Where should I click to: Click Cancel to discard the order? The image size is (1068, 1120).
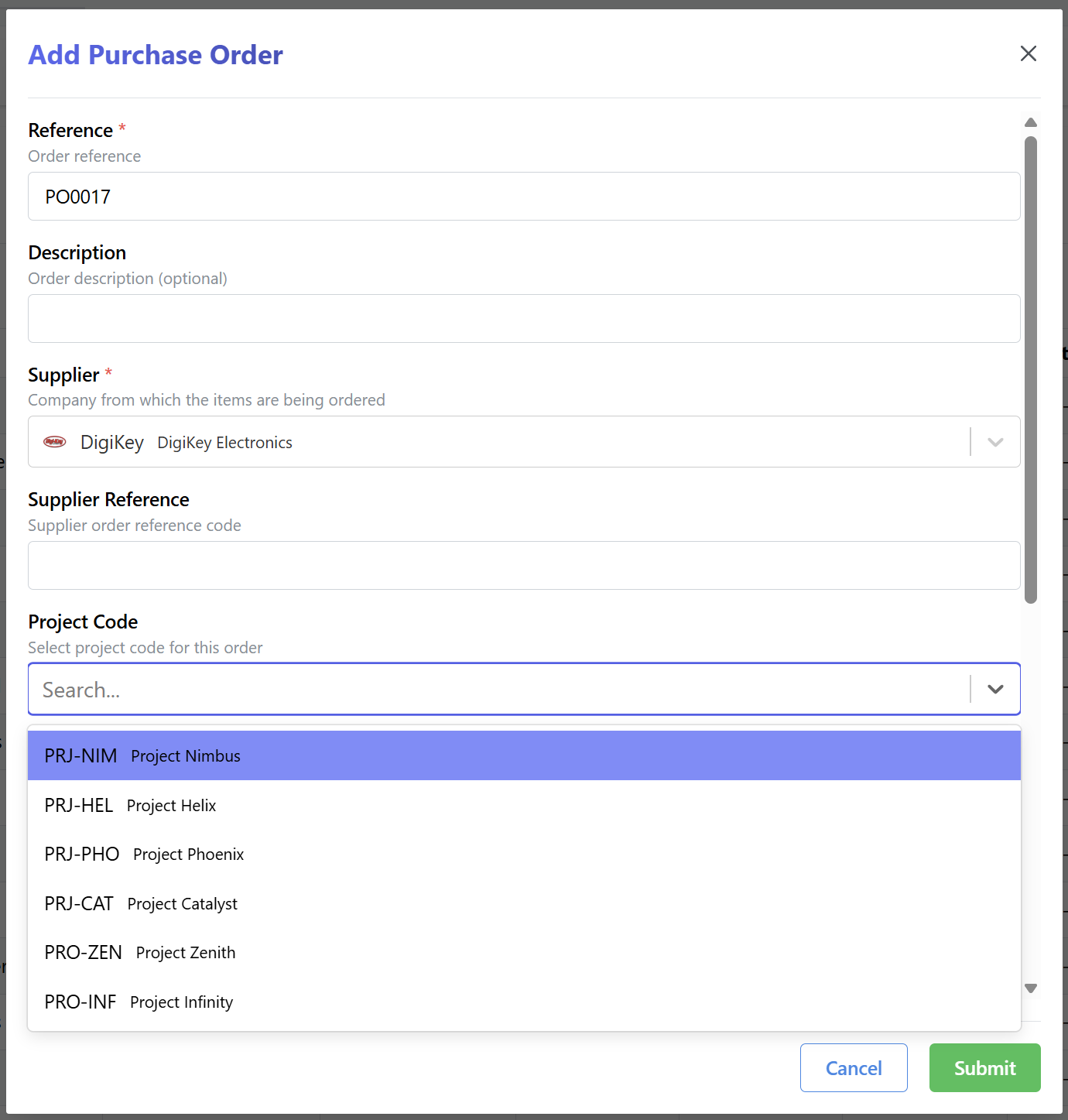(854, 1067)
